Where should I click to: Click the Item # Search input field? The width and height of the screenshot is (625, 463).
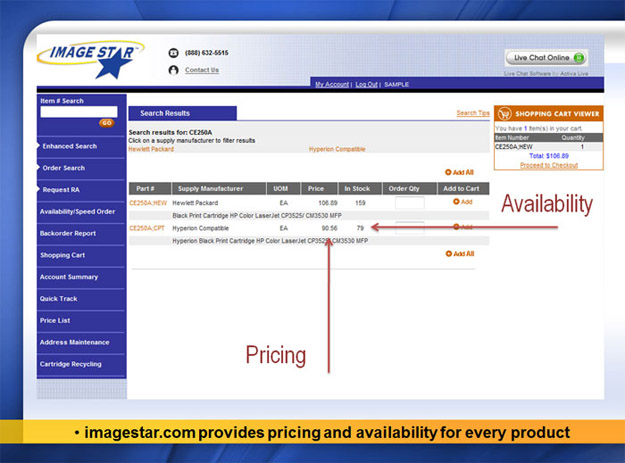tap(79, 112)
